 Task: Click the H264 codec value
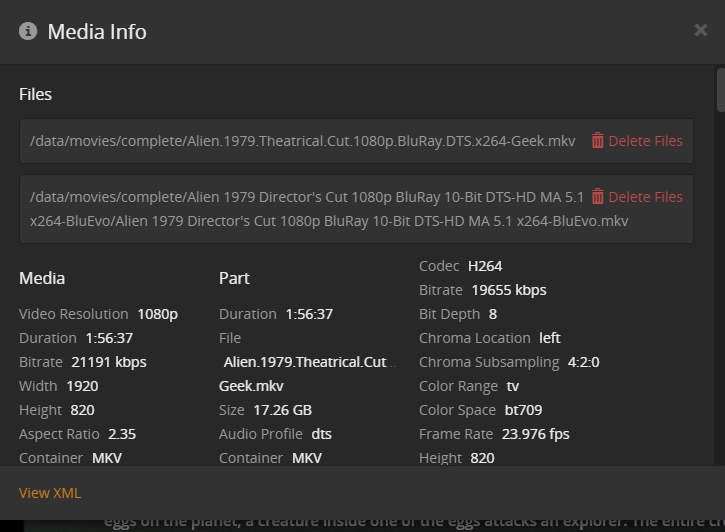(x=485, y=266)
